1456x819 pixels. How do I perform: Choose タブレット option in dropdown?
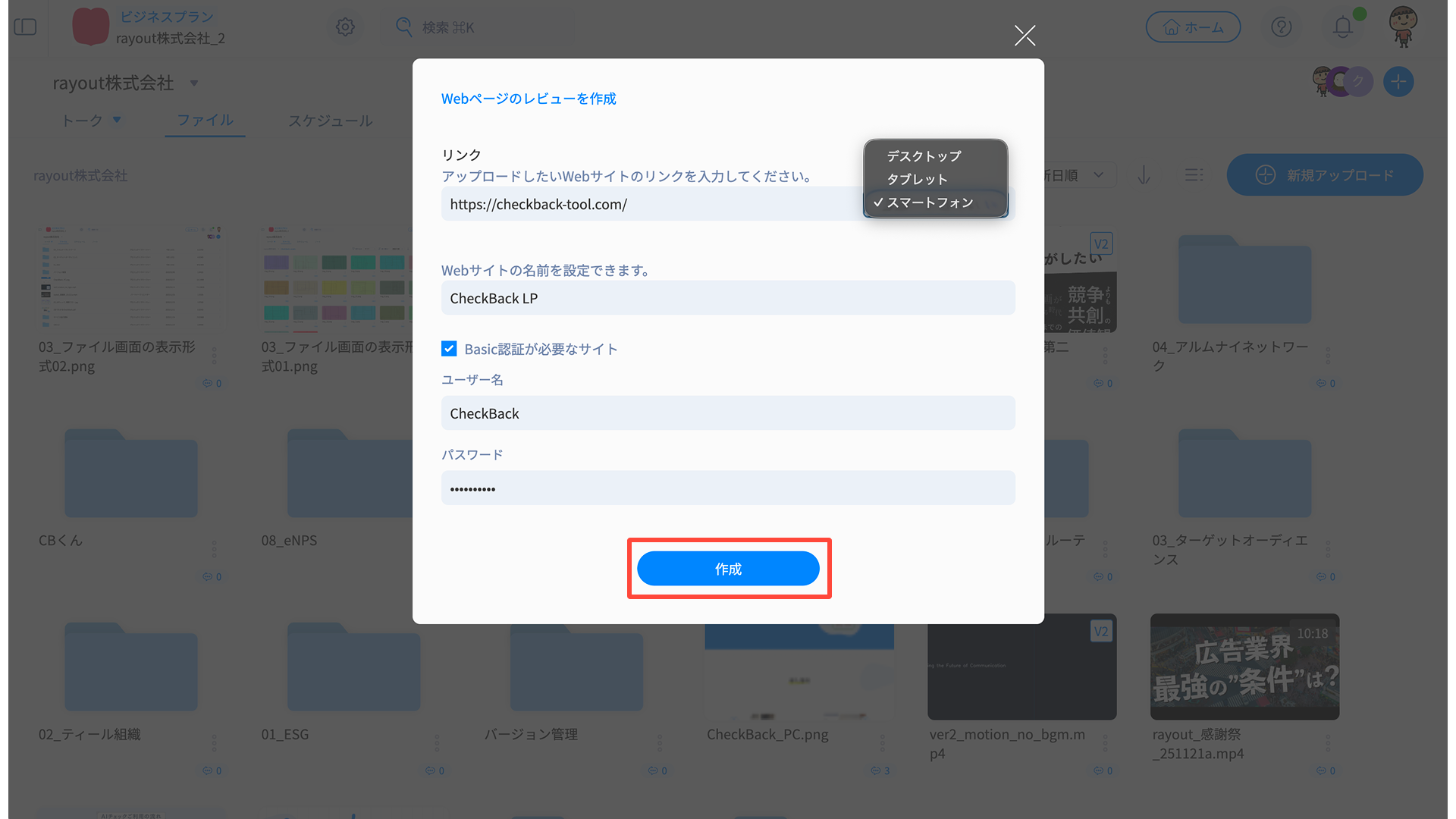tap(917, 180)
